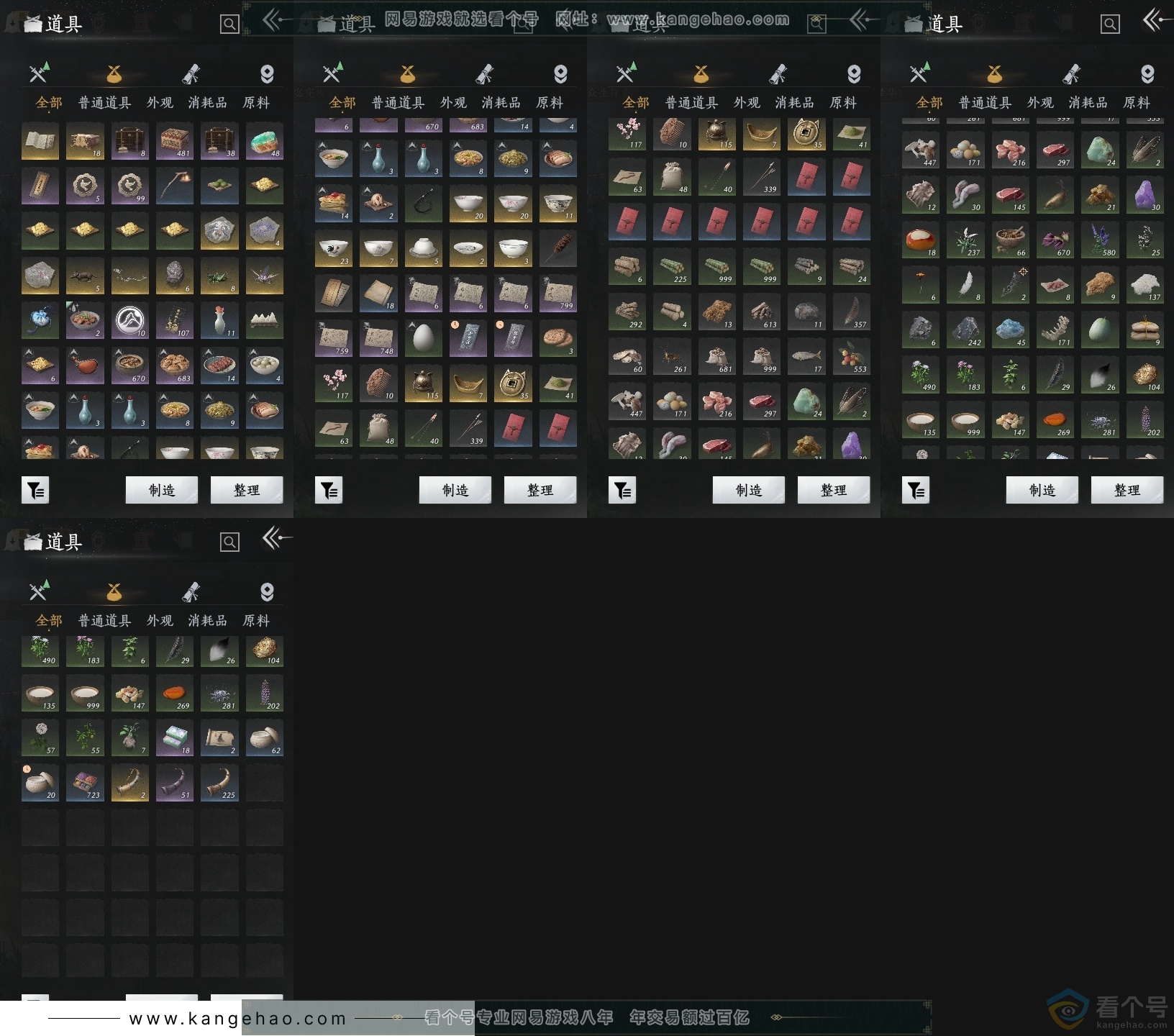The width and height of the screenshot is (1174, 1036).
Task: Switch to the 原料 tab in the bottom-left panel
Action: point(256,620)
